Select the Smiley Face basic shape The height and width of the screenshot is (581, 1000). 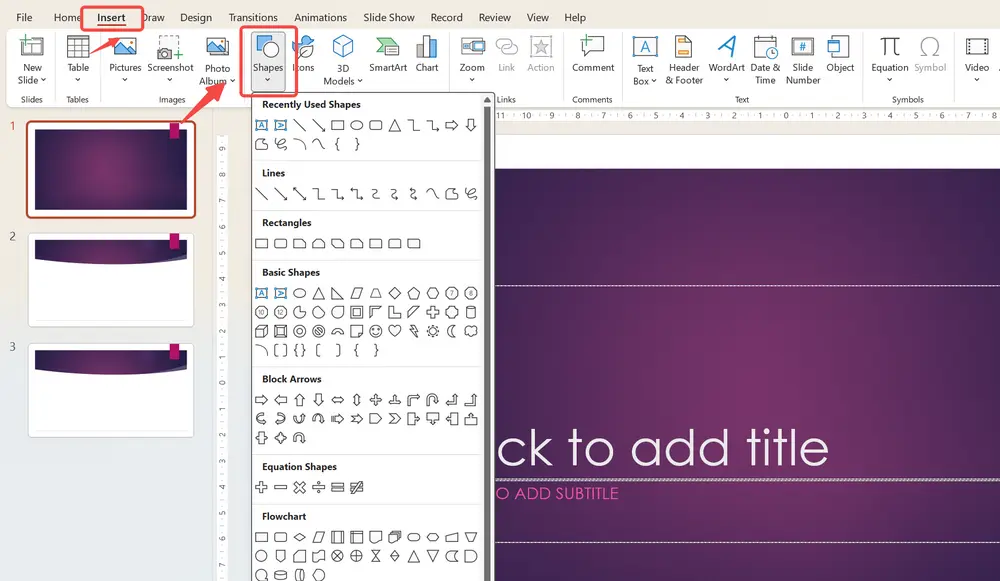[x=376, y=332]
